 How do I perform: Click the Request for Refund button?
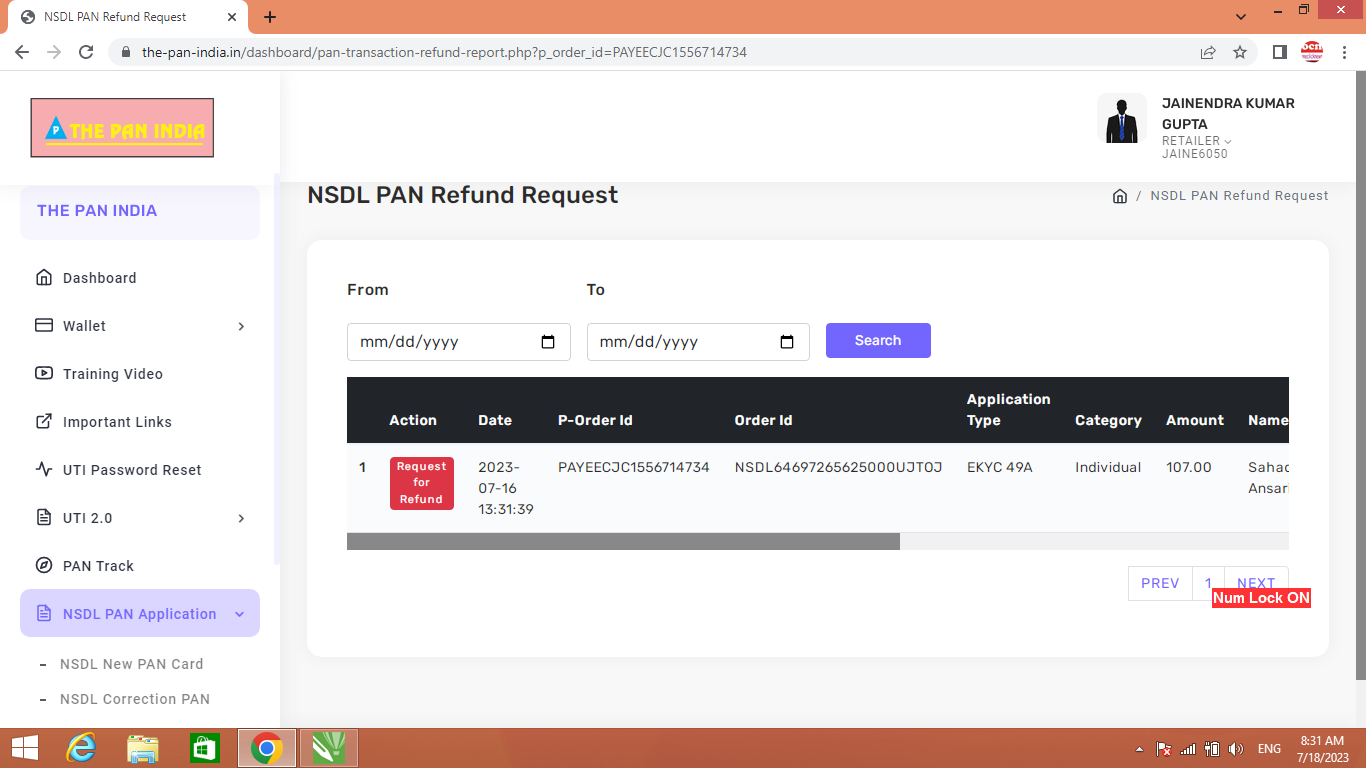(x=421, y=483)
